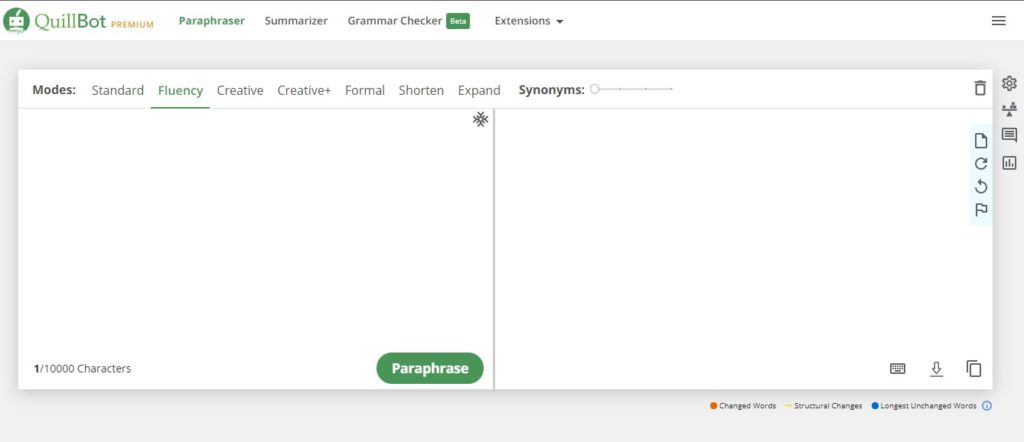Open the compare modes icon
This screenshot has height=442, width=1024.
coord(1009,110)
